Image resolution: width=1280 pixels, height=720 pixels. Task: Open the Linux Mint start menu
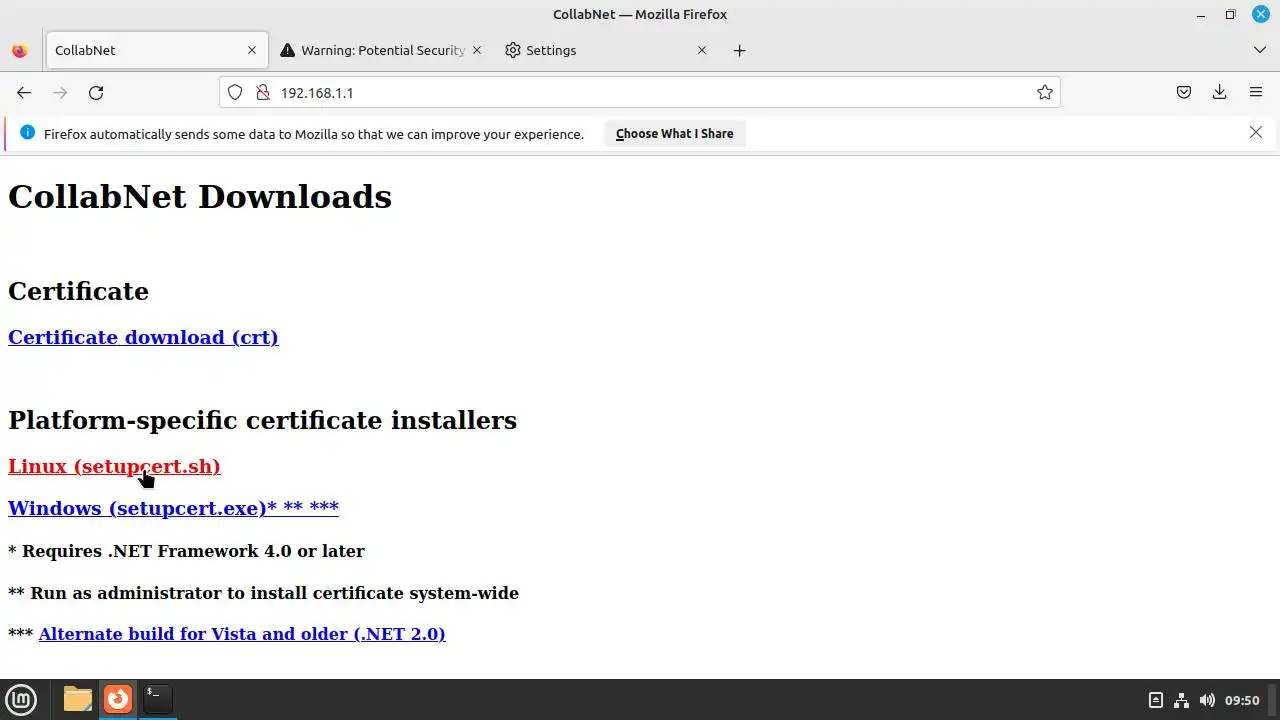click(21, 700)
